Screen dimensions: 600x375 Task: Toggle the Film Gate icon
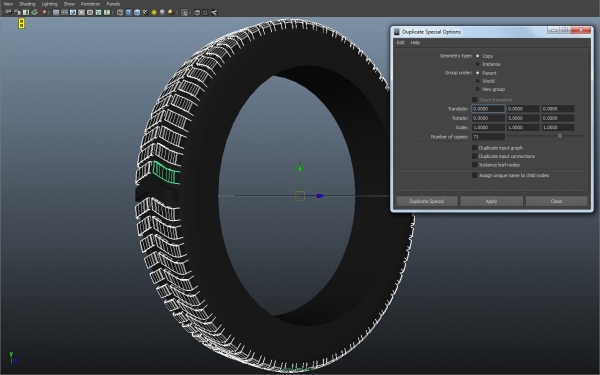(64, 12)
